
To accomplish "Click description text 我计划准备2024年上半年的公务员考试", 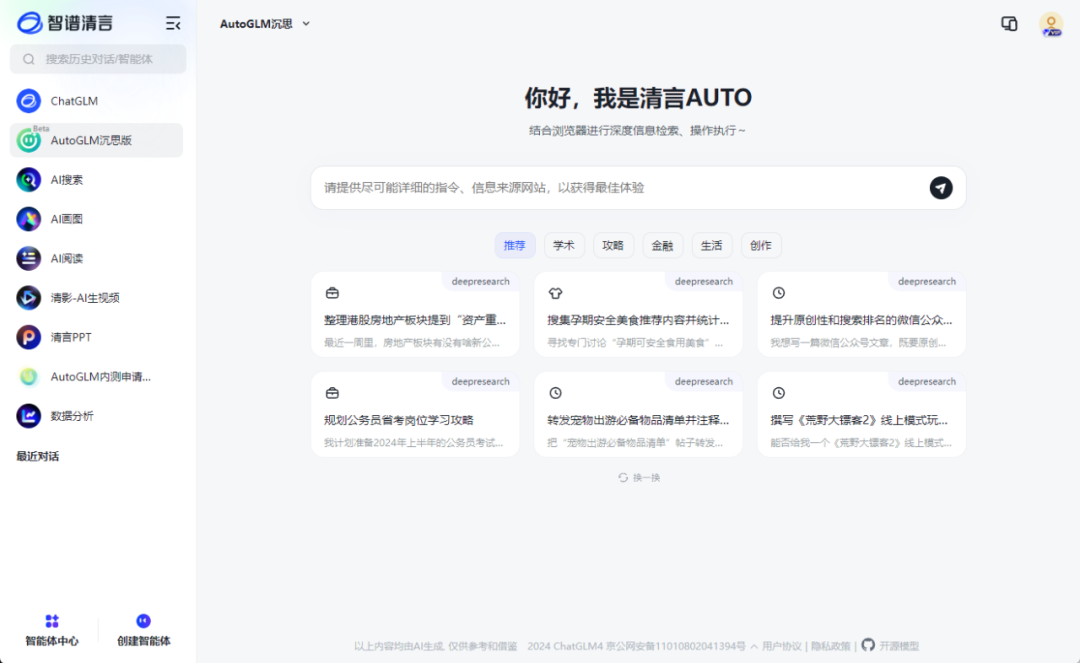I will pos(413,443).
